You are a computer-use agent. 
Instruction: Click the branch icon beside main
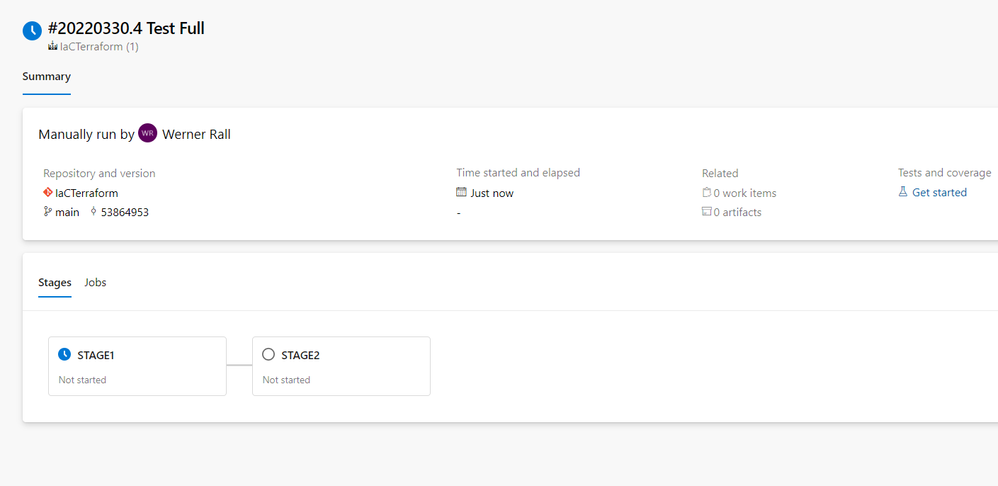pos(48,212)
